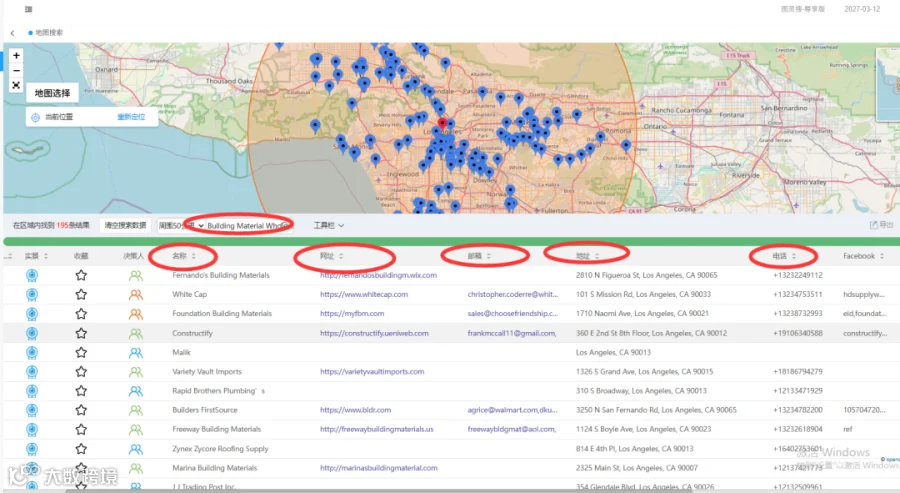Screen dimensions: 900x493
Task: Sort by the 名称 column header
Action: pos(184,256)
